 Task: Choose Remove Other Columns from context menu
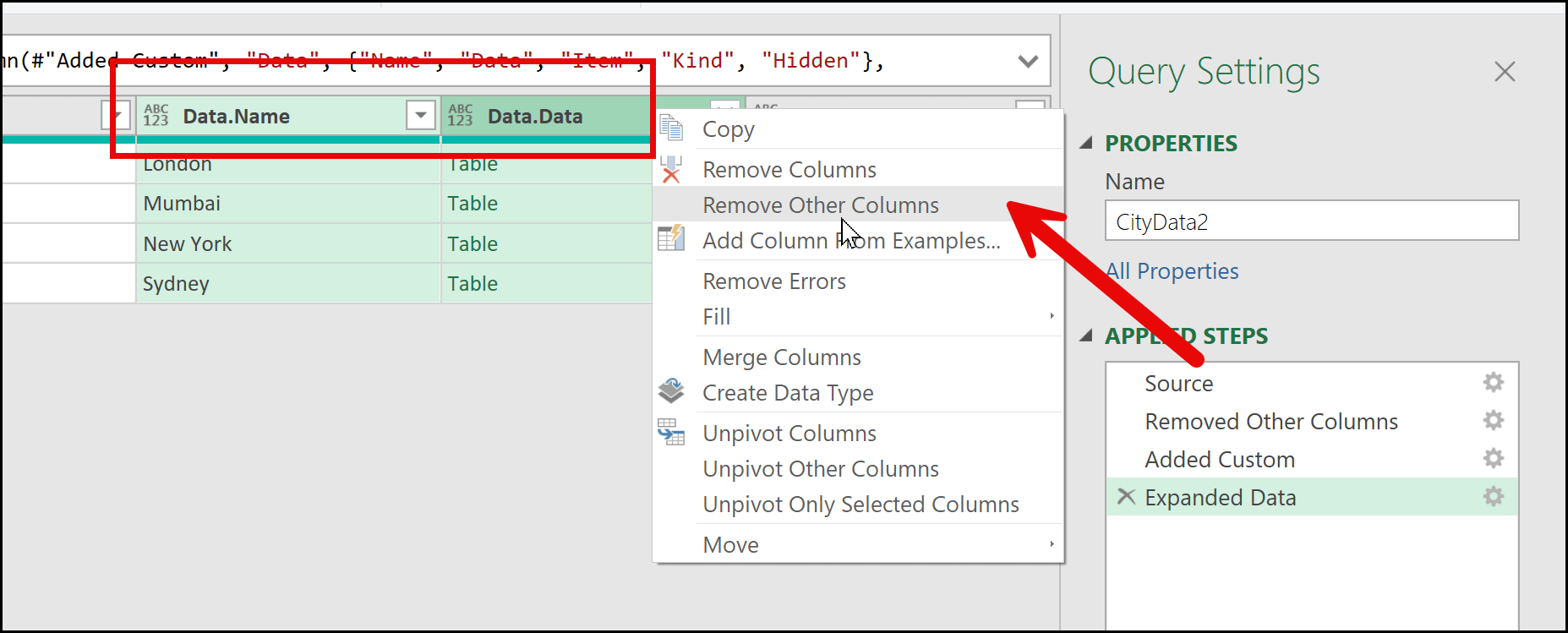(820, 205)
